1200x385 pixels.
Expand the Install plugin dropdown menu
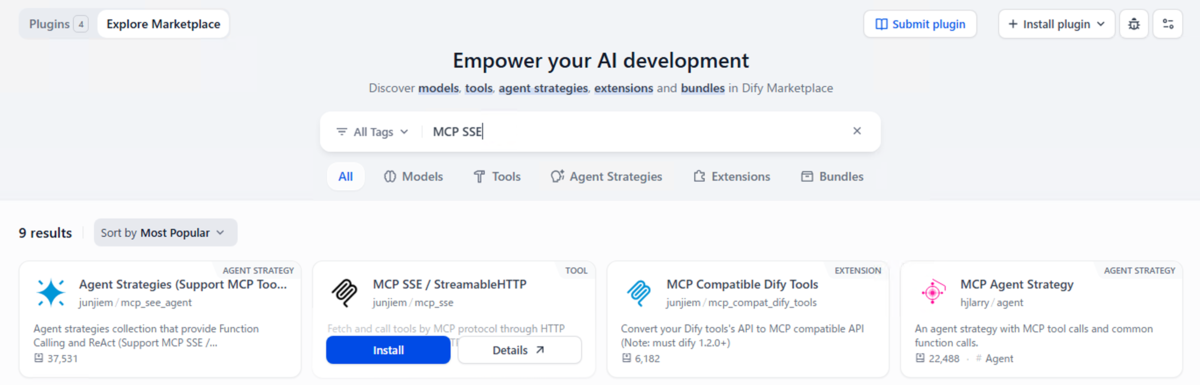pos(1057,24)
